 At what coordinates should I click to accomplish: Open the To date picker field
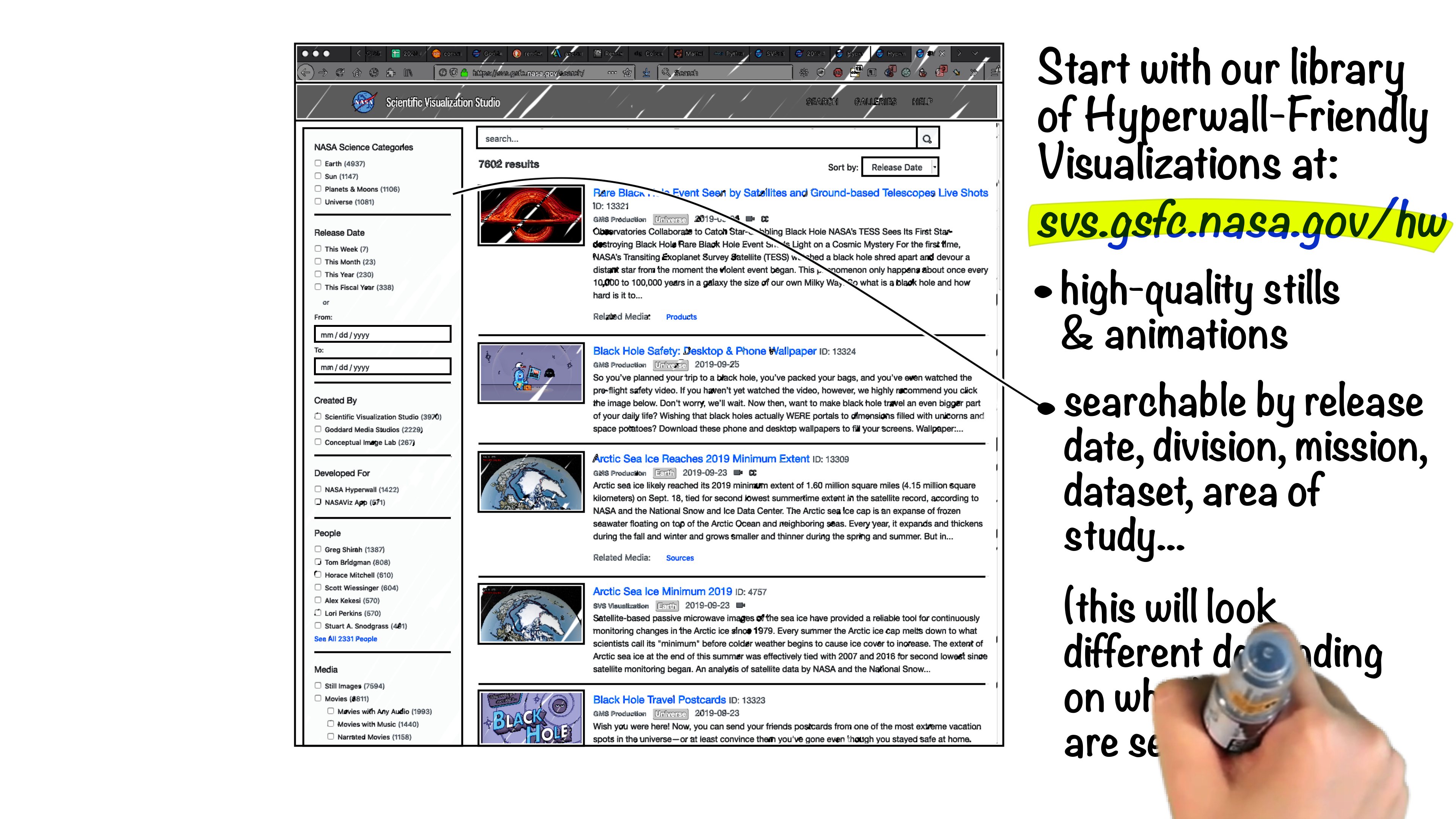point(383,367)
